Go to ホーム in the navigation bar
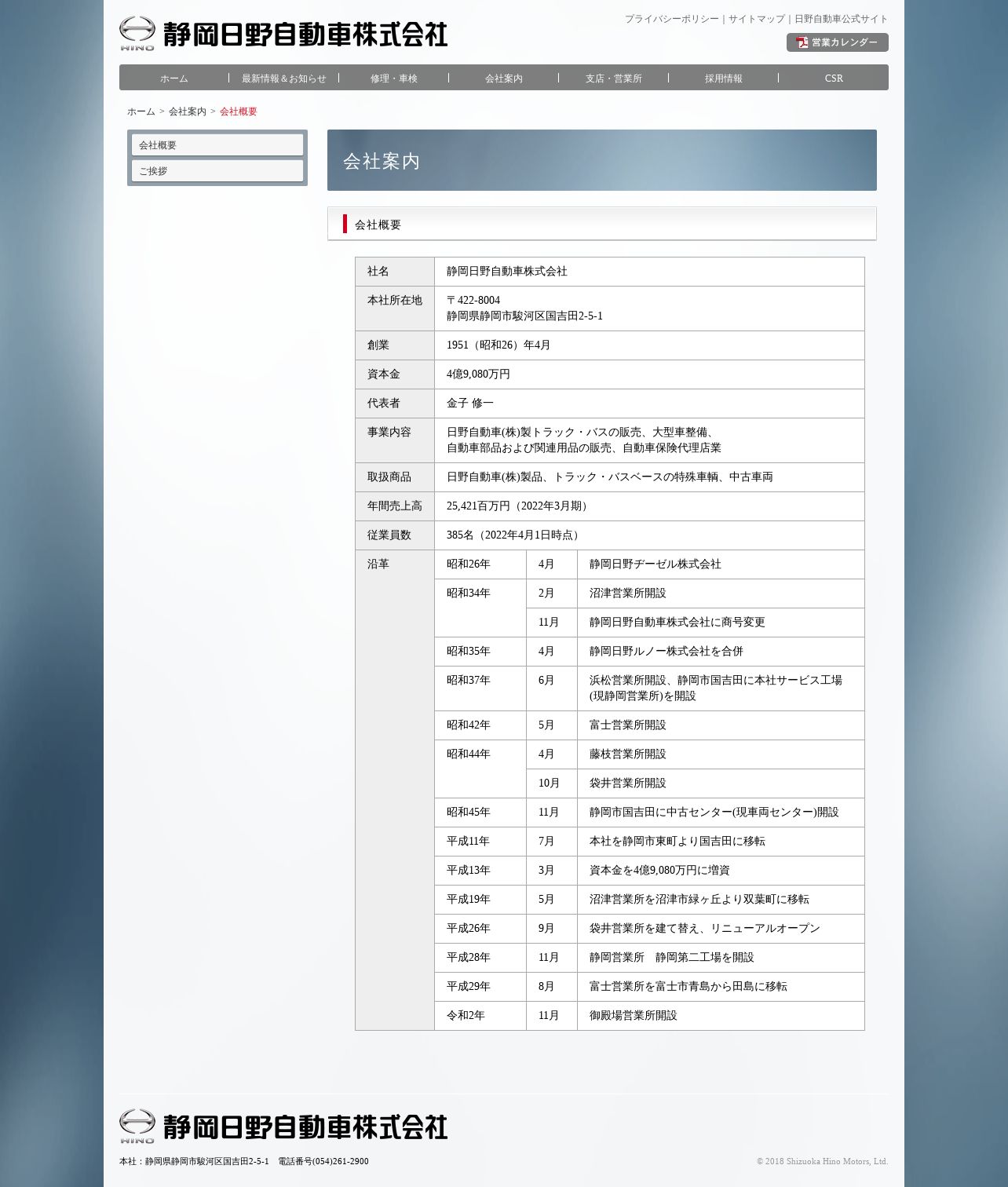Screen dimensions: 1008x1187 point(174,79)
